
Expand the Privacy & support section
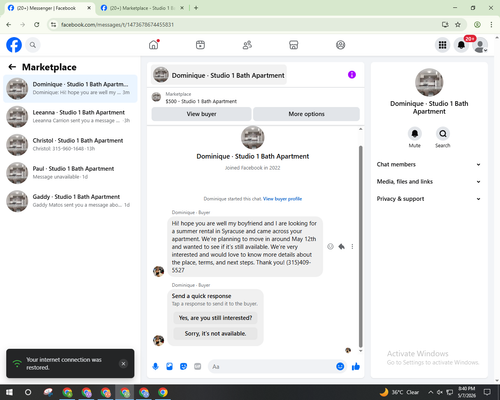[429, 199]
